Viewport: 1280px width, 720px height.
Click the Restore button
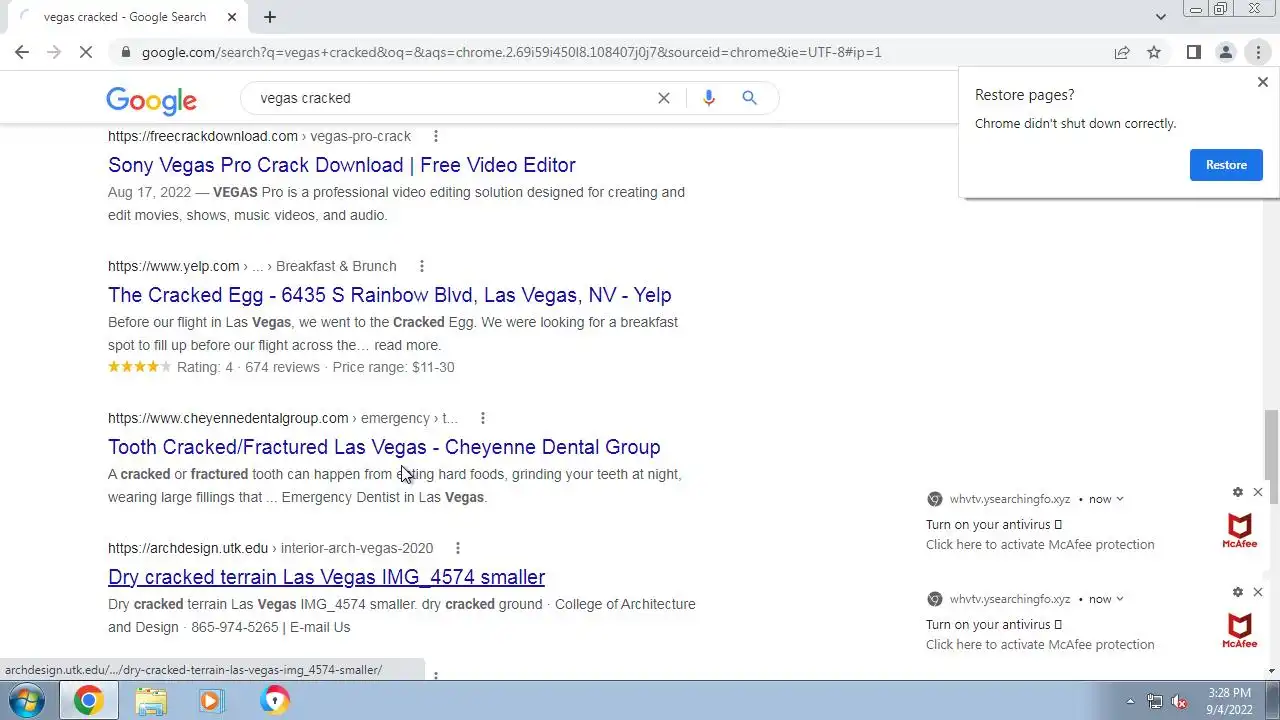point(1226,165)
